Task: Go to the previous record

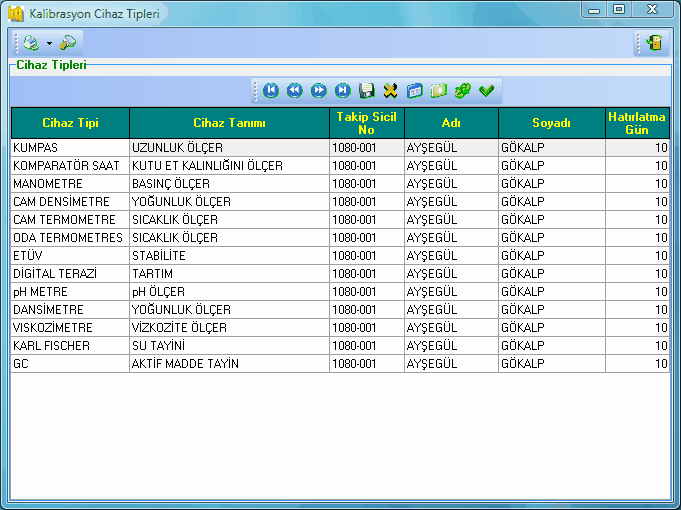Action: pos(295,91)
